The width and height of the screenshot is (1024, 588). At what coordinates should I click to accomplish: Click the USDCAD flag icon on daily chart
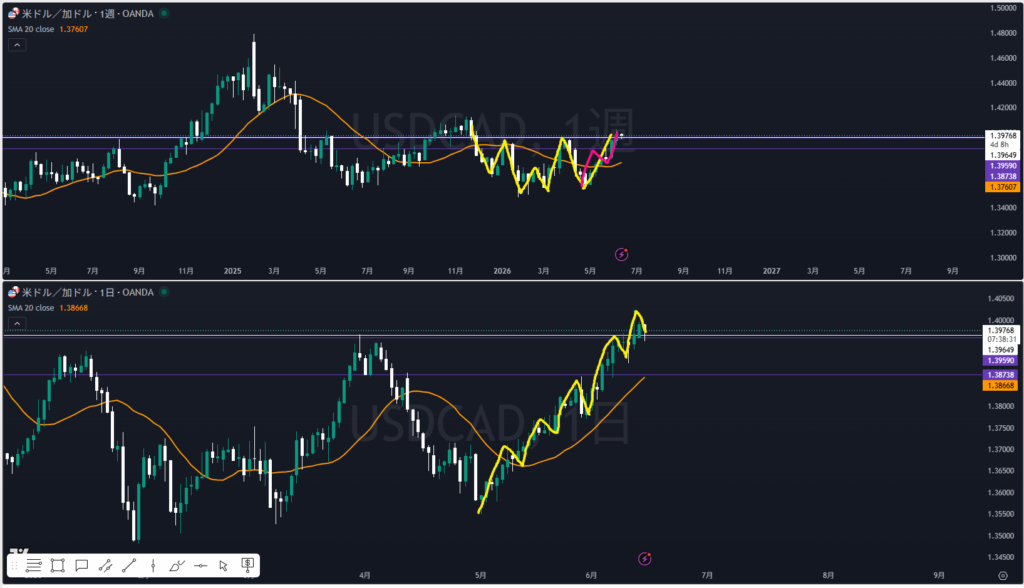pyautogui.click(x=13, y=292)
